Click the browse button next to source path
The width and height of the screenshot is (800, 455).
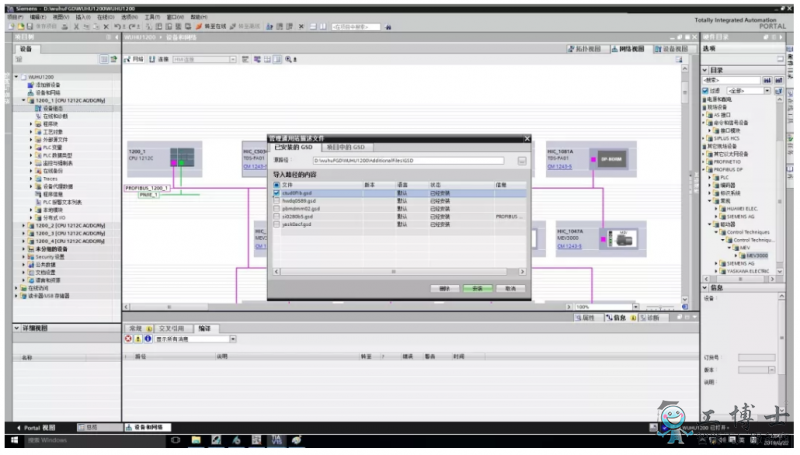(522, 161)
